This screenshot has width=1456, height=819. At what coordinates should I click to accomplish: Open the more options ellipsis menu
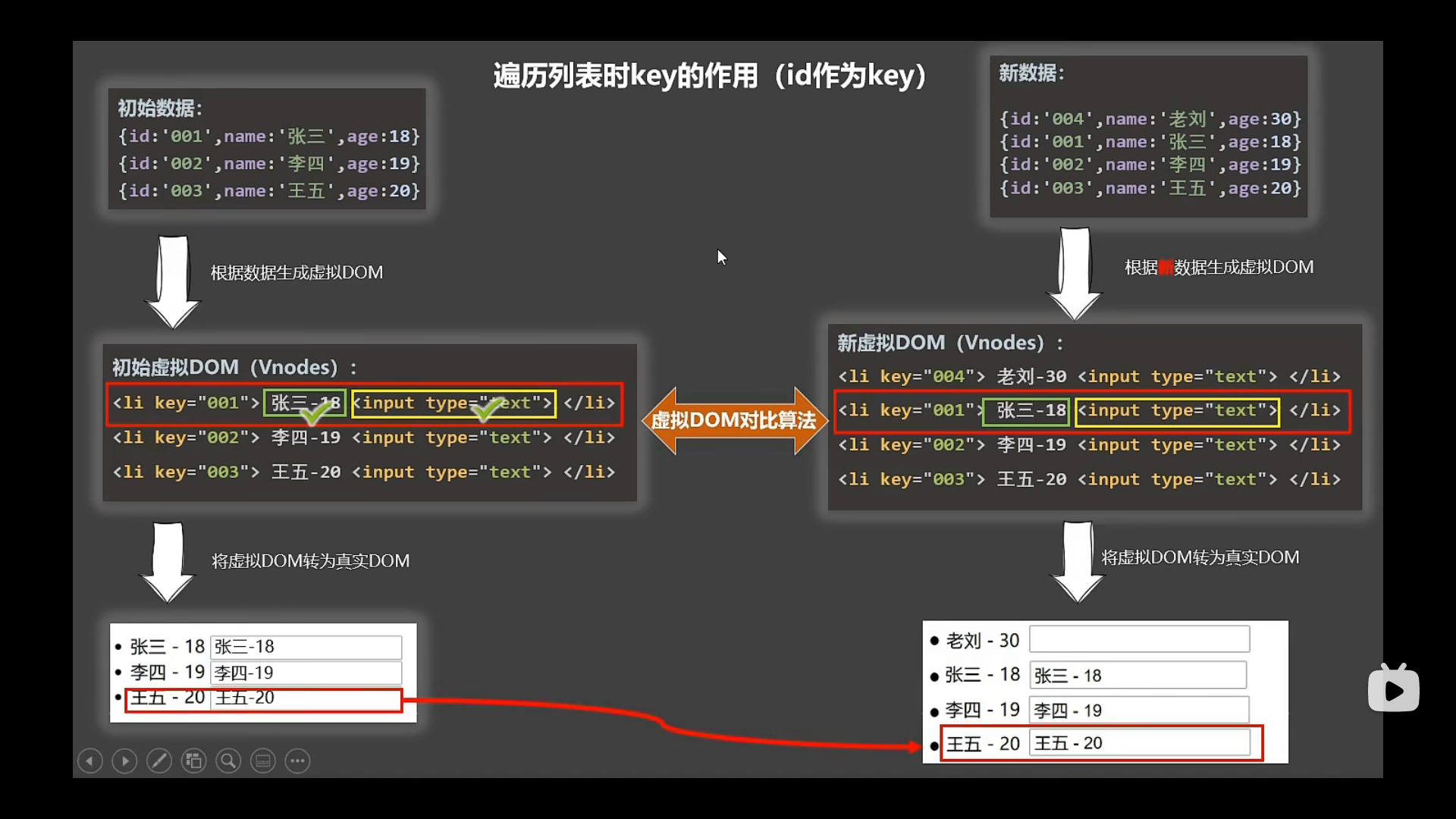(297, 761)
